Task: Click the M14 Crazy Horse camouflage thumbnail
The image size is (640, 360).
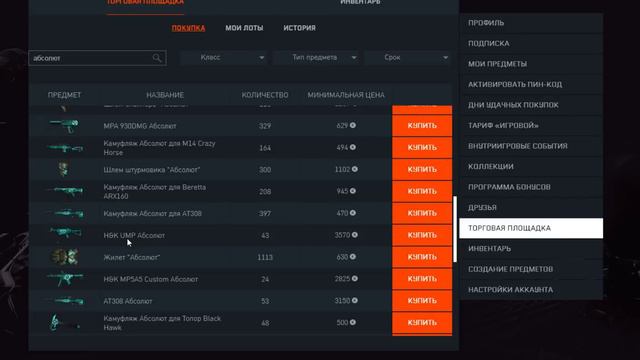Action: coord(64,148)
